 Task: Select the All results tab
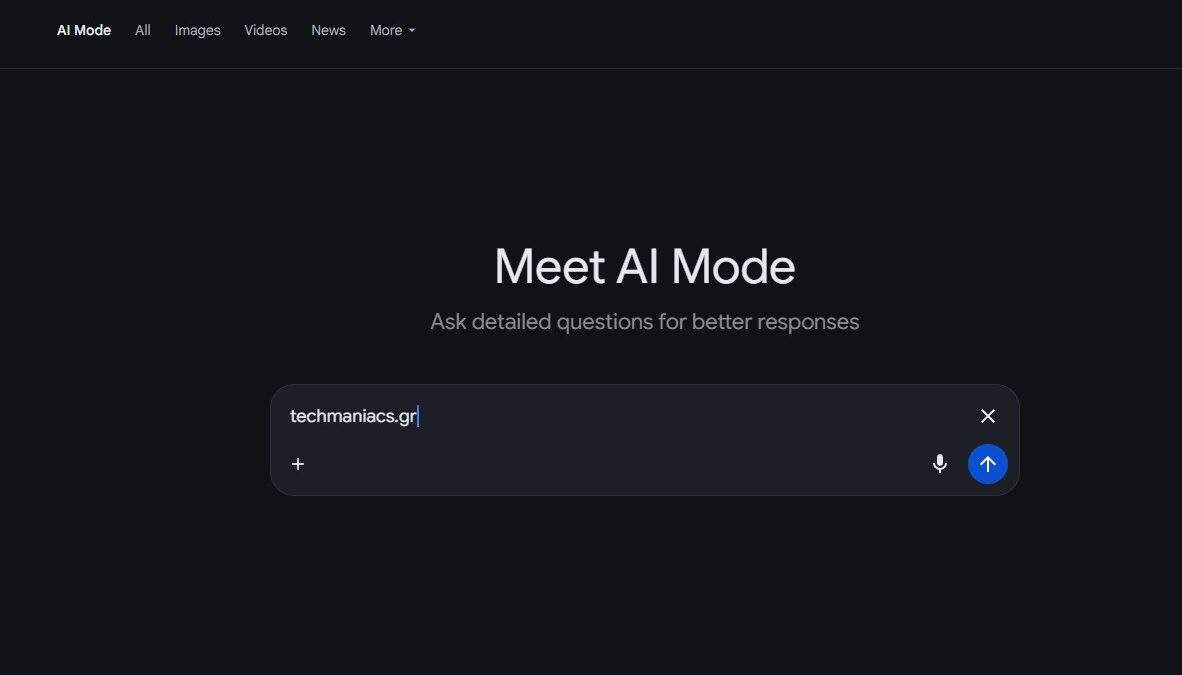(143, 30)
